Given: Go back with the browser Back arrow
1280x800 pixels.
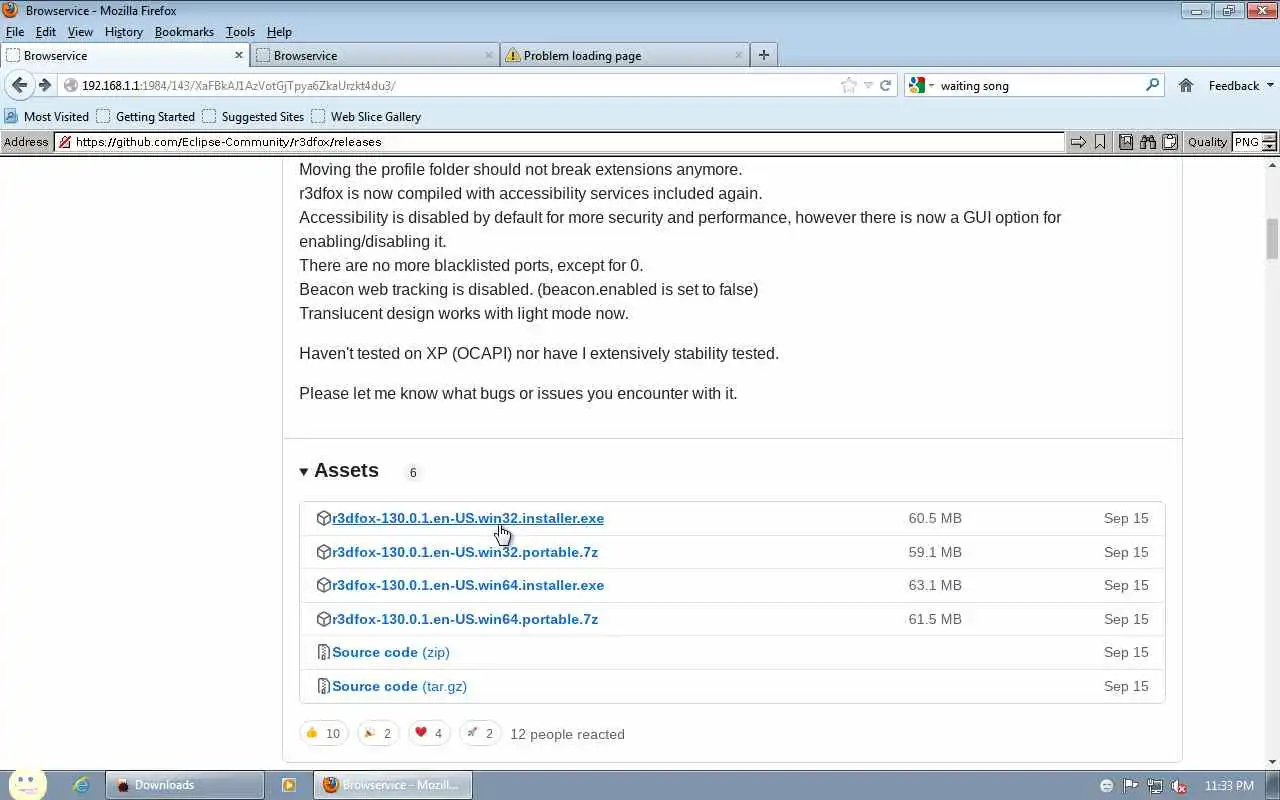Looking at the screenshot, I should (x=19, y=85).
